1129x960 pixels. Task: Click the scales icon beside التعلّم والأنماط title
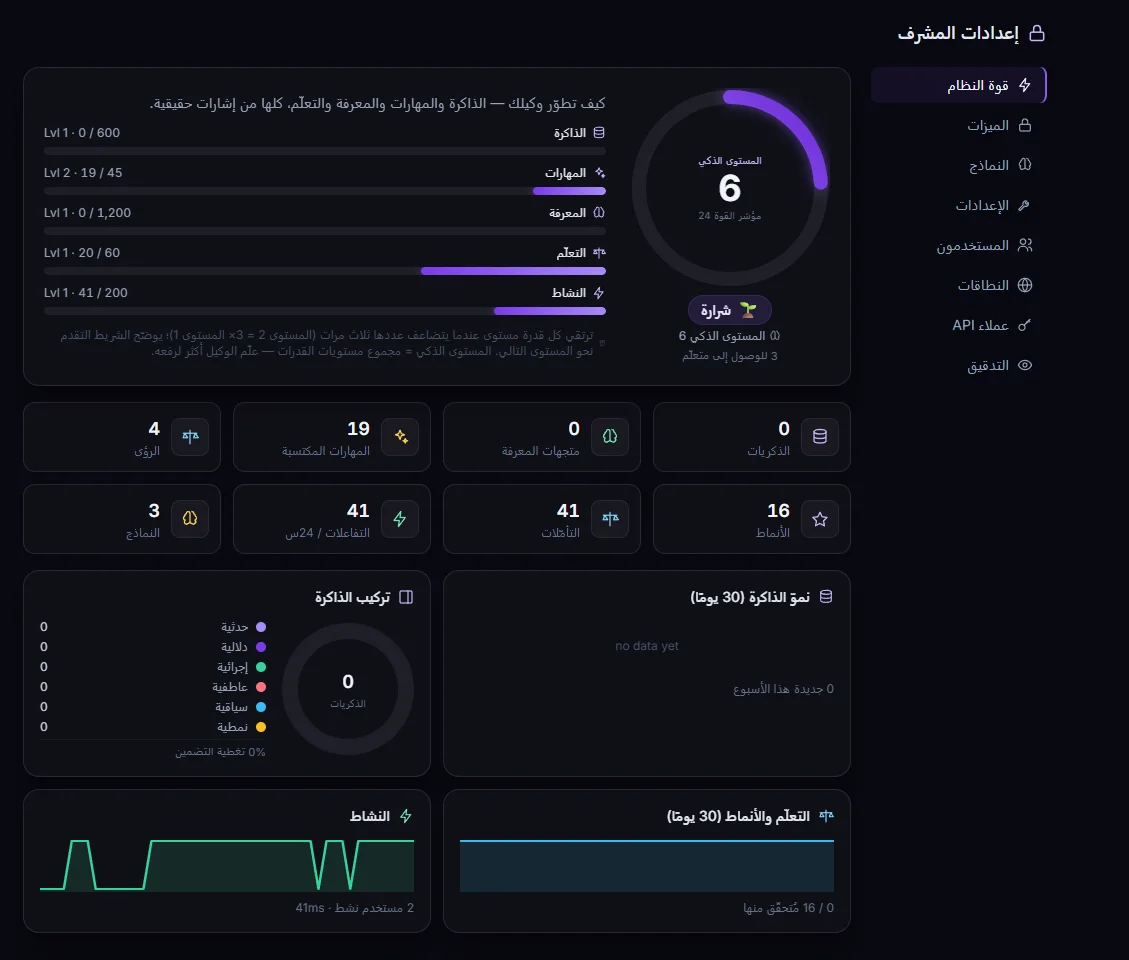(x=826, y=816)
